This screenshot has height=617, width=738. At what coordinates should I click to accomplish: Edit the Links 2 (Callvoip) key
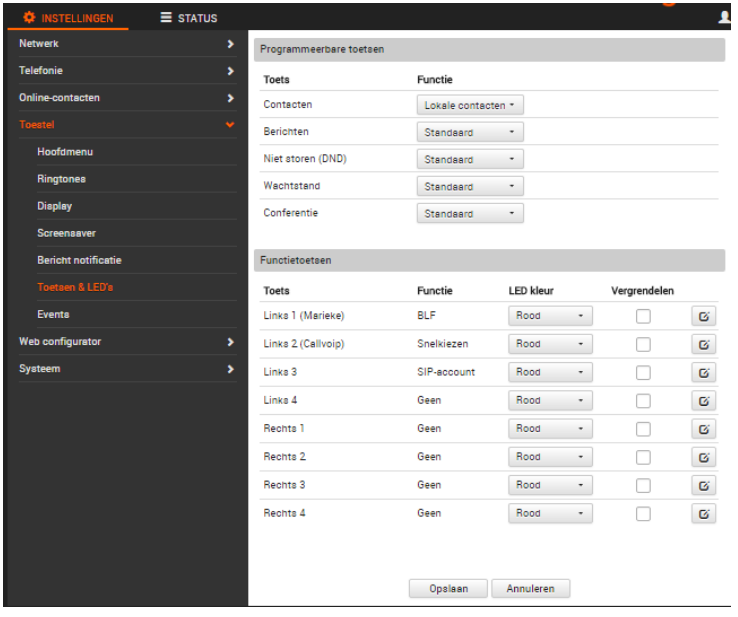[706, 345]
